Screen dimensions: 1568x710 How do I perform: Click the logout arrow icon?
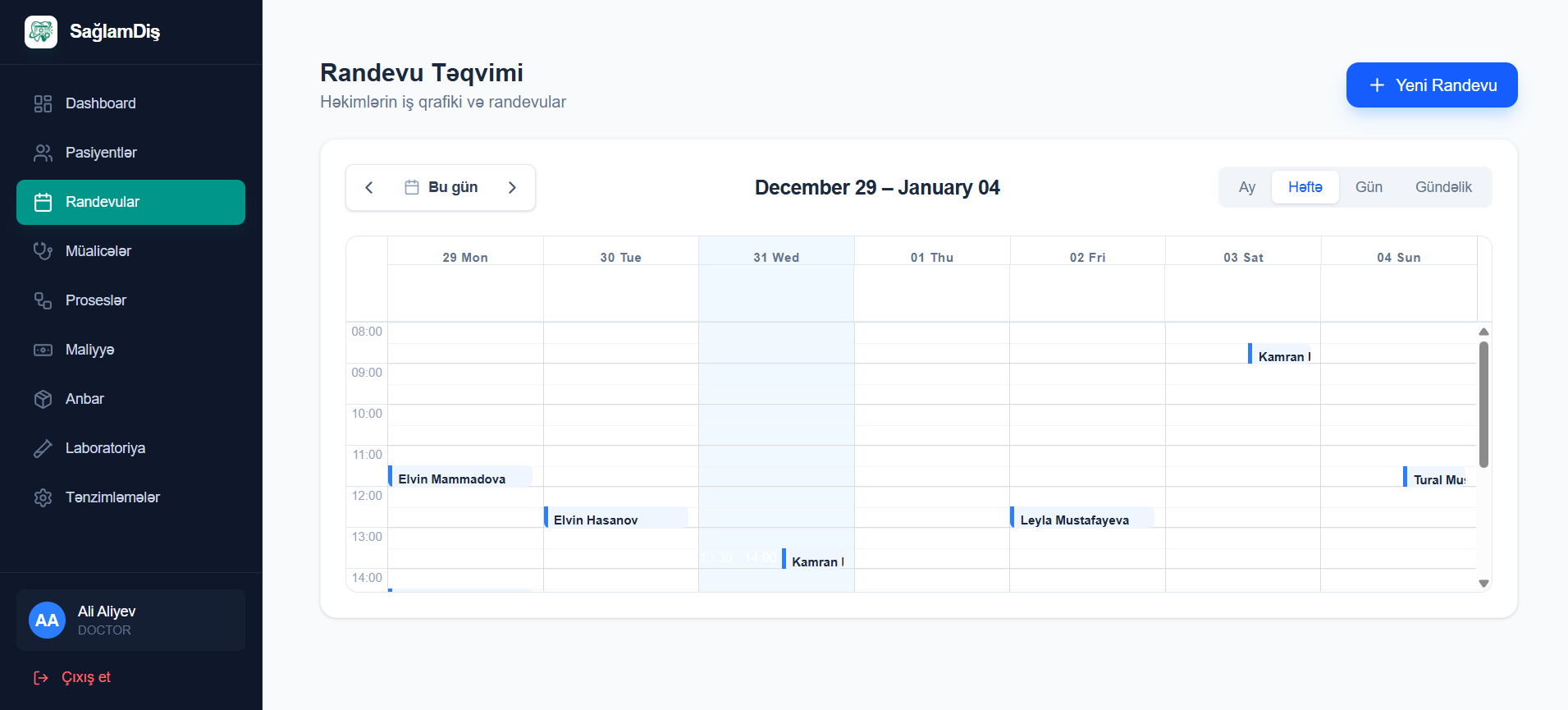[x=41, y=678]
